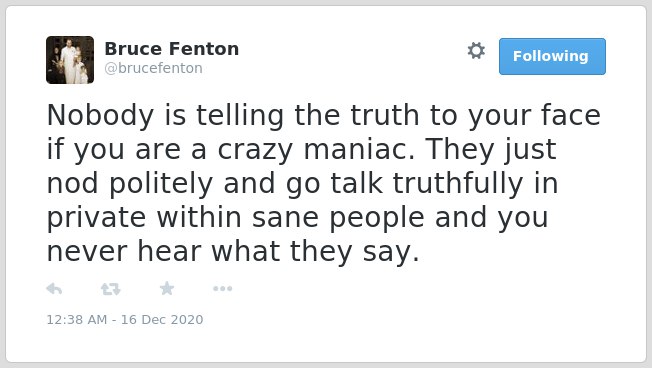Click the tweet's first line starting 'Nobody'
The width and height of the screenshot is (652, 368).
(324, 115)
